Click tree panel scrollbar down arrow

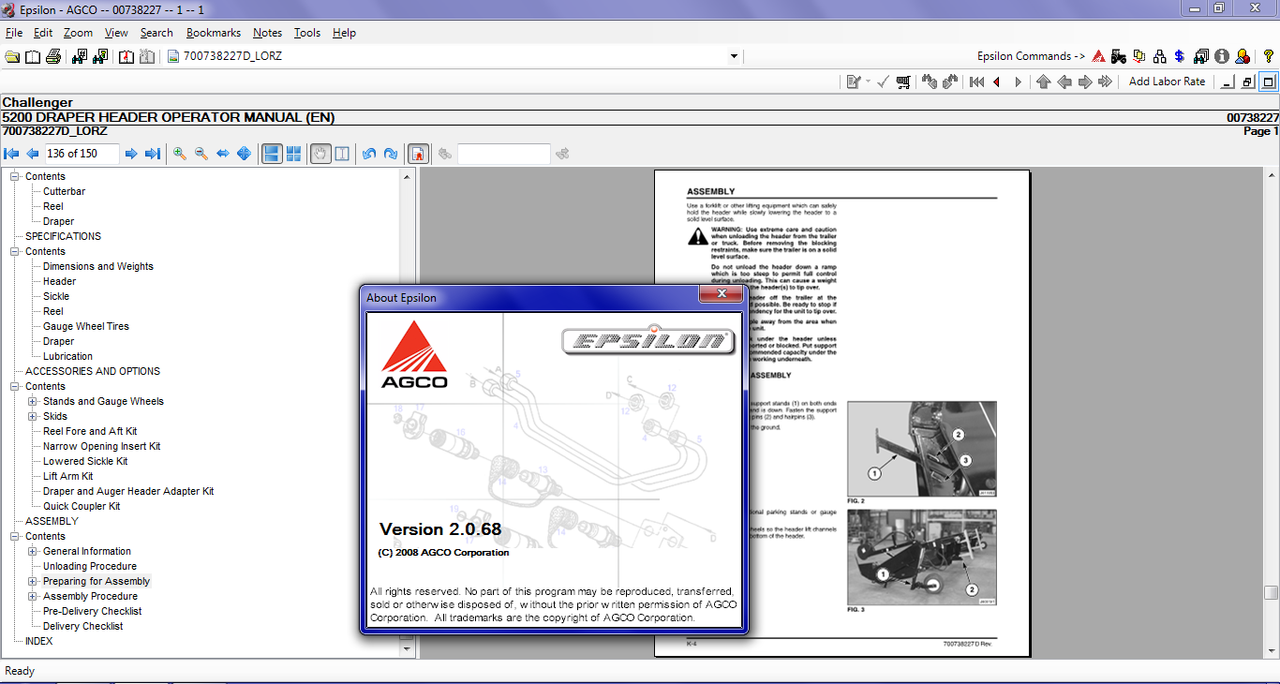[x=406, y=649]
